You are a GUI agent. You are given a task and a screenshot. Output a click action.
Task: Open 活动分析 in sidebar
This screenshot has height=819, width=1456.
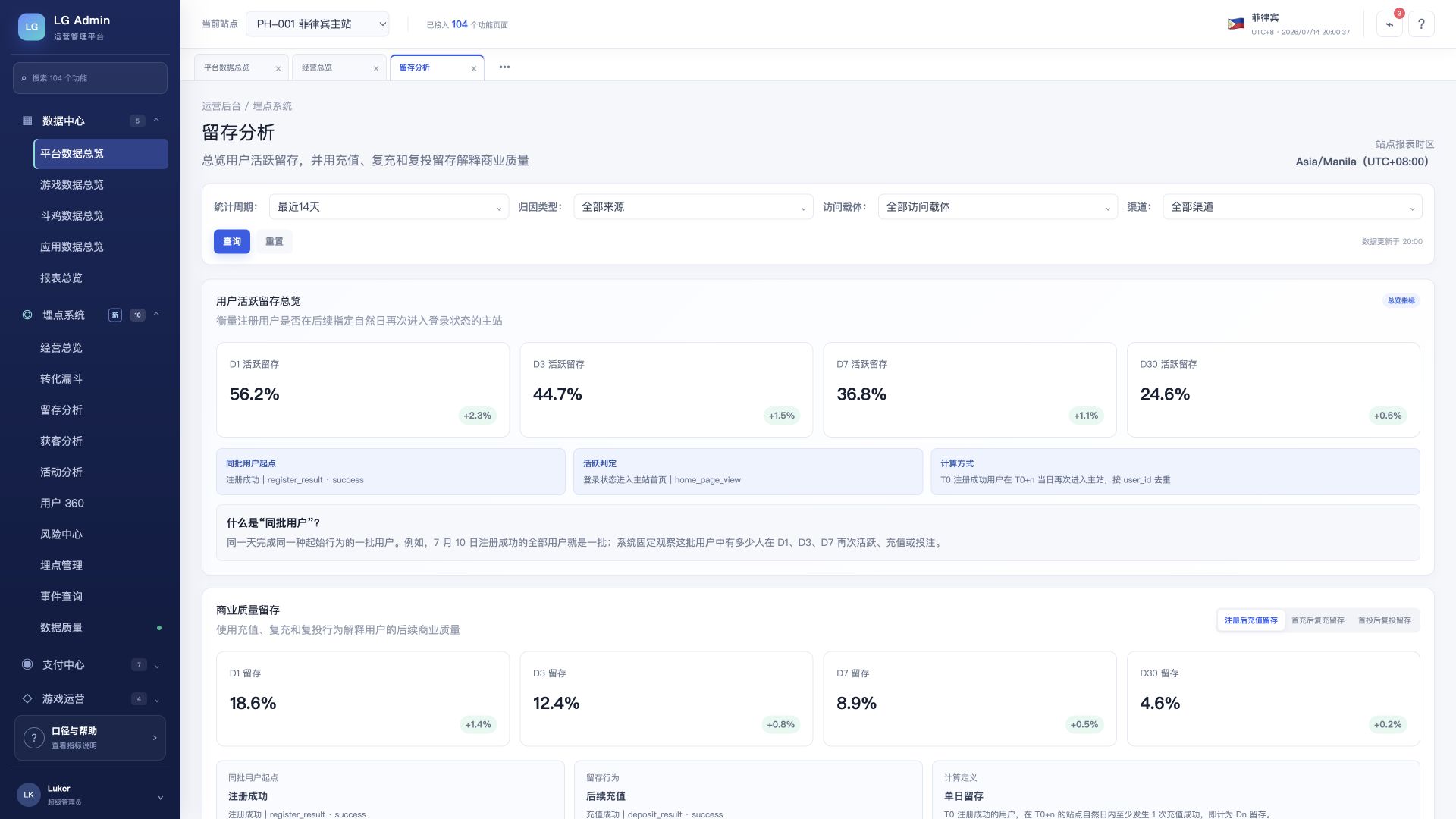point(101,472)
